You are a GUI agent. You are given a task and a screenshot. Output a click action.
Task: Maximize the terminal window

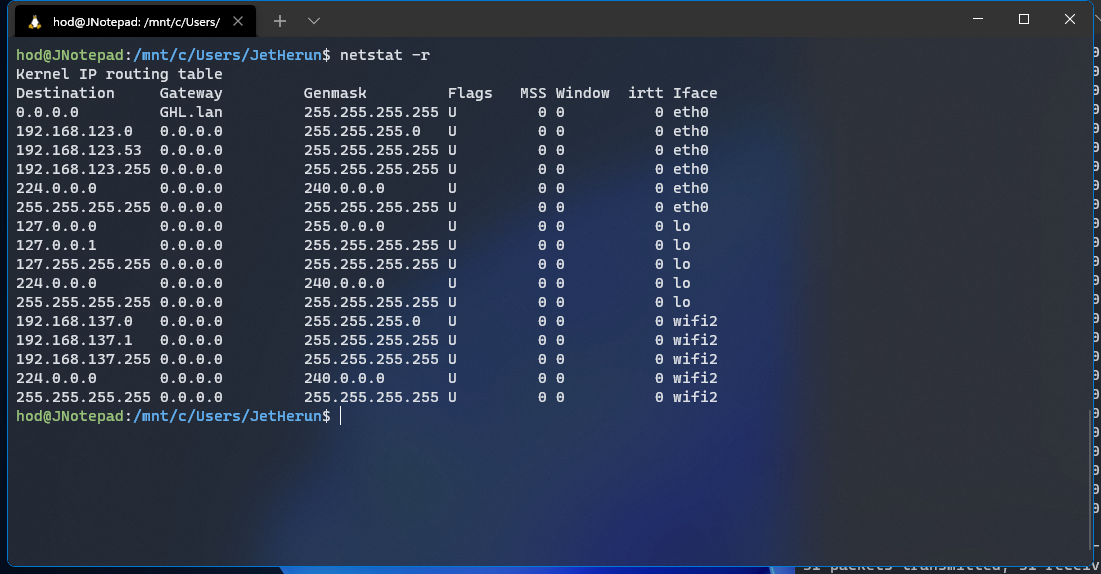point(1024,19)
